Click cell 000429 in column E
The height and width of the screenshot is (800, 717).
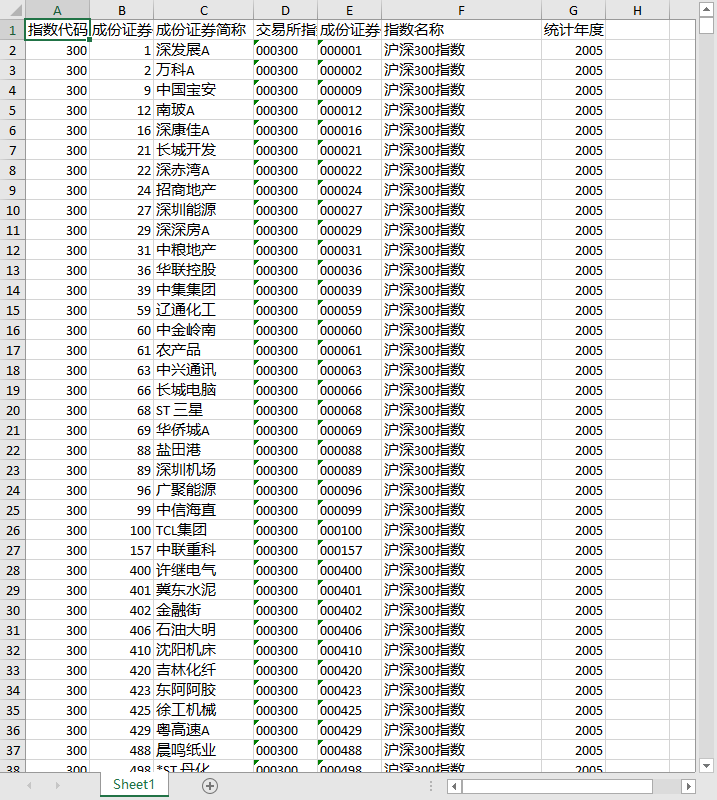pos(349,730)
